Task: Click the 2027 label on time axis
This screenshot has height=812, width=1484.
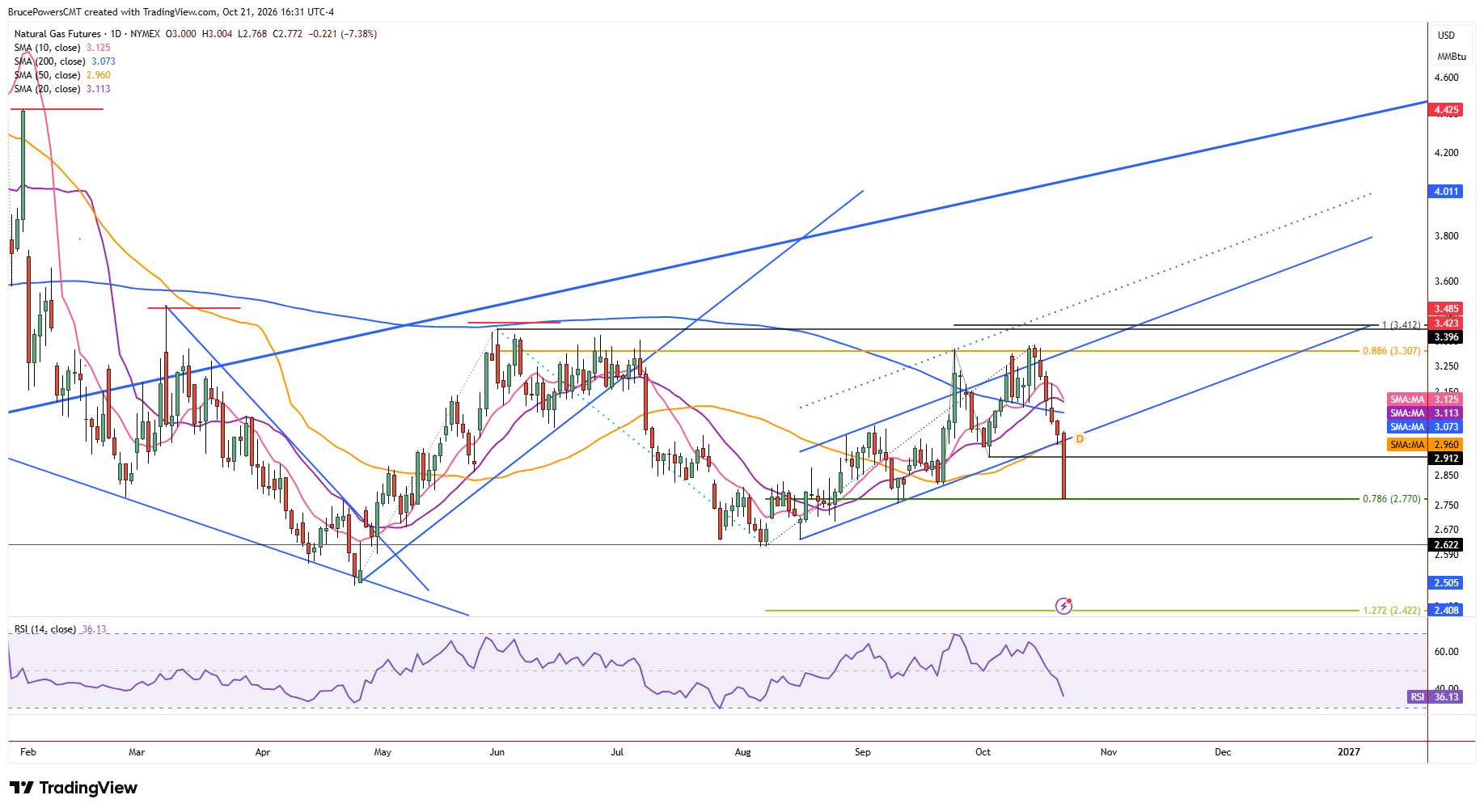Action: tap(1349, 752)
